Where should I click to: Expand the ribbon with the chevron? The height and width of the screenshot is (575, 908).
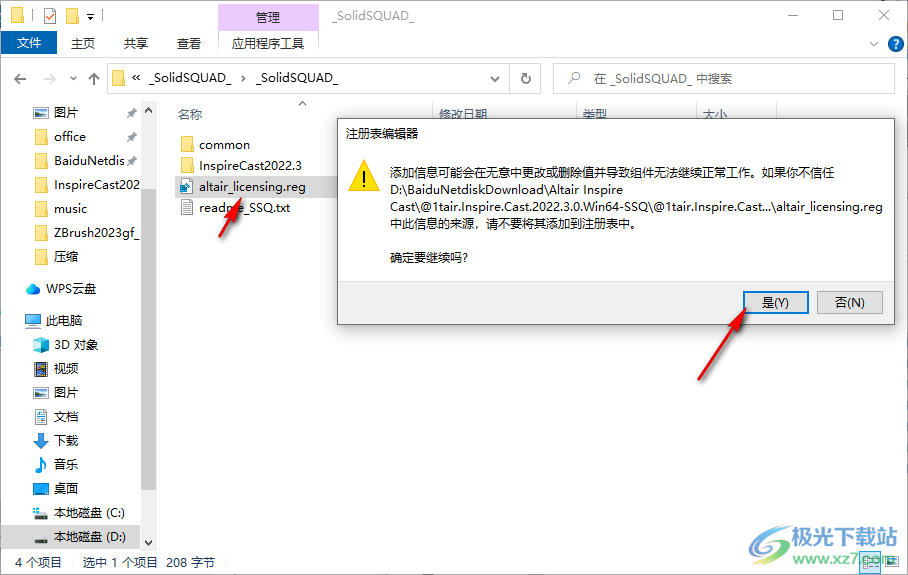pyautogui.click(x=874, y=44)
